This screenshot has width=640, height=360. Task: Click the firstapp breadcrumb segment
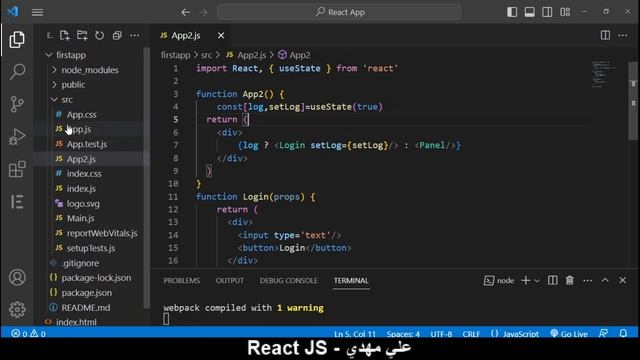176,55
